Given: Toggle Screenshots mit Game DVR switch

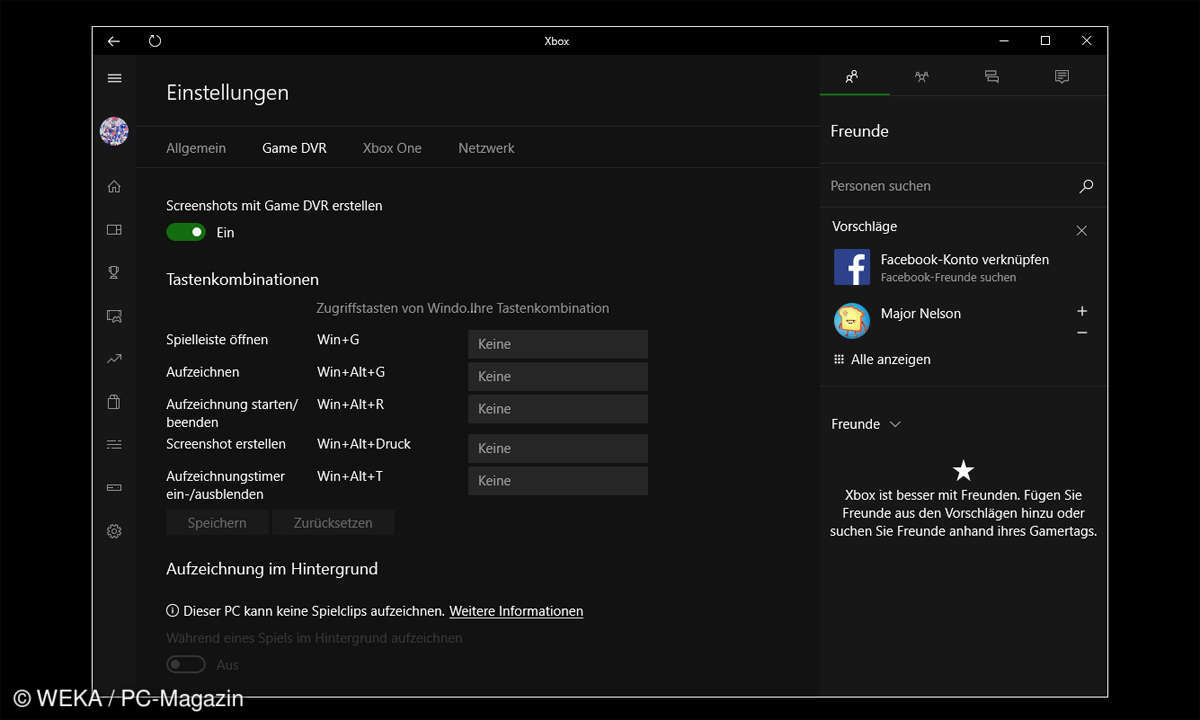Looking at the screenshot, I should pos(186,232).
